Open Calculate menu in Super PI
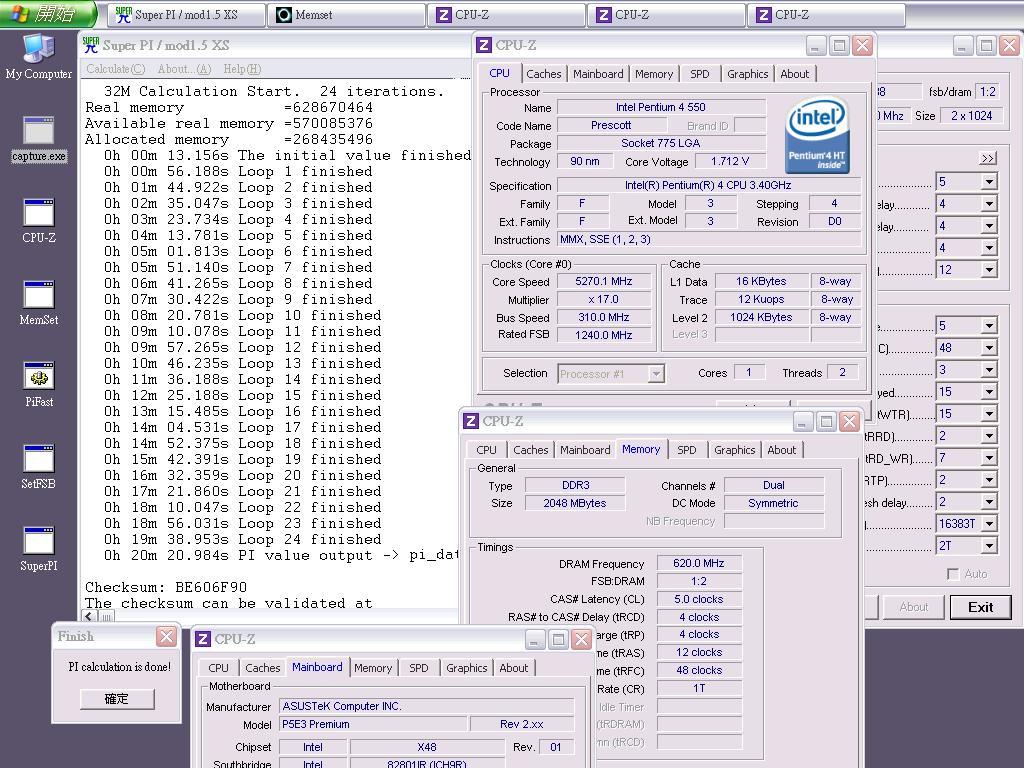1024x768 pixels. pos(116,69)
